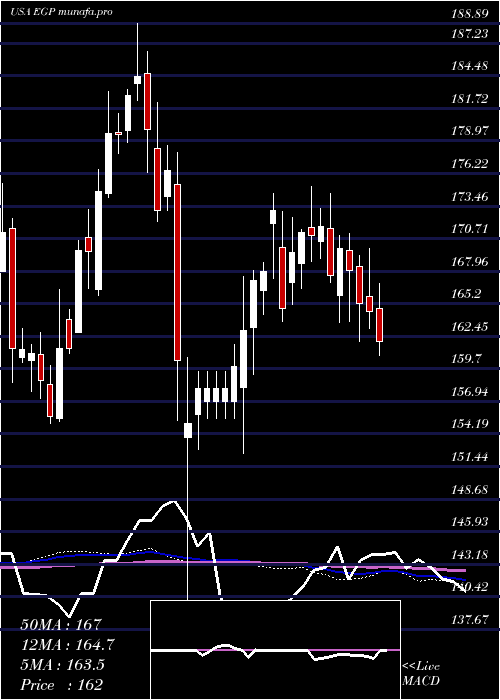This screenshot has width=500, height=700.
Task: Open the MACD inset chart panel
Action: pyautogui.click(x=275, y=650)
